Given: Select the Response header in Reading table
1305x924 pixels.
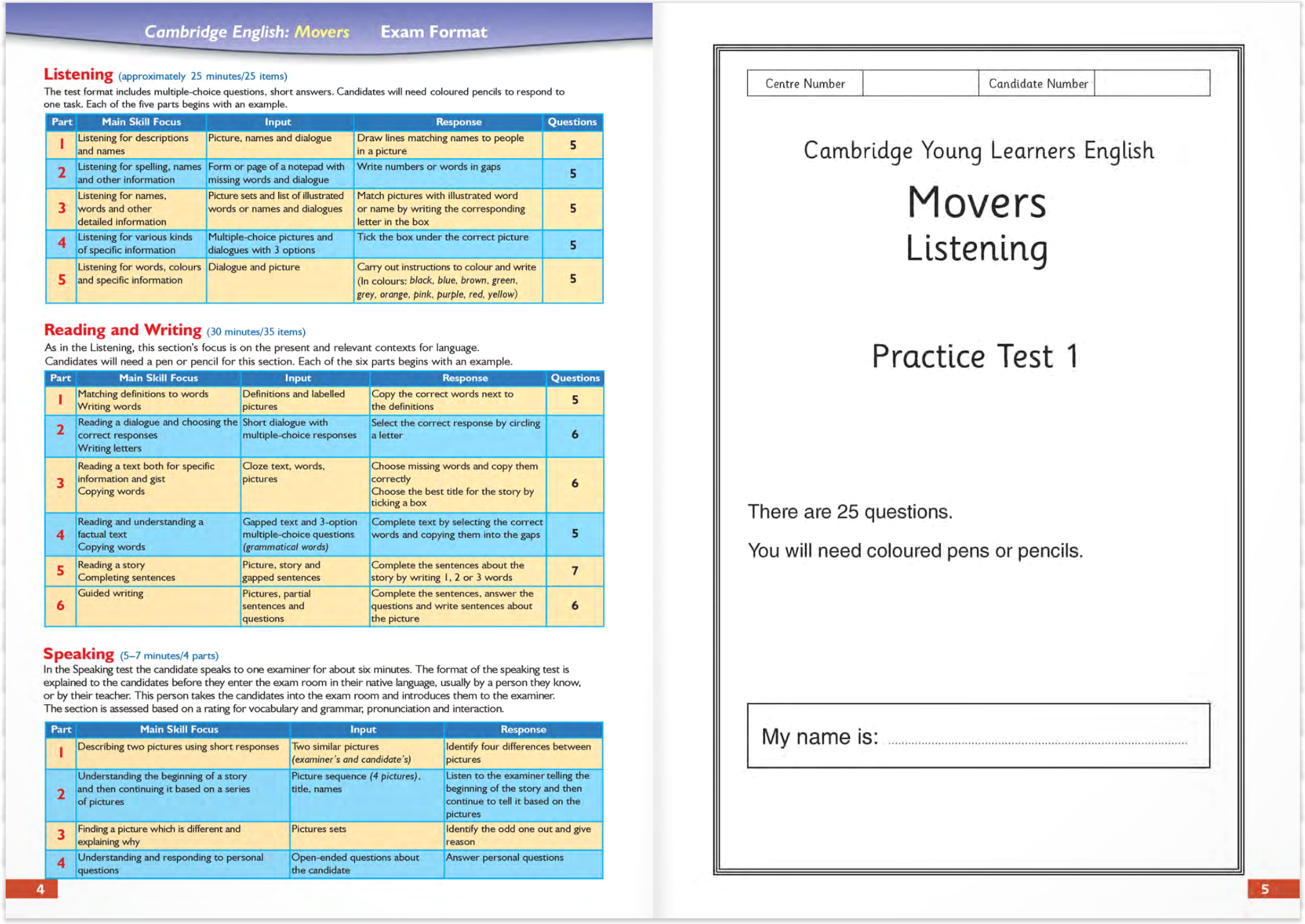Looking at the screenshot, I should 464,377.
